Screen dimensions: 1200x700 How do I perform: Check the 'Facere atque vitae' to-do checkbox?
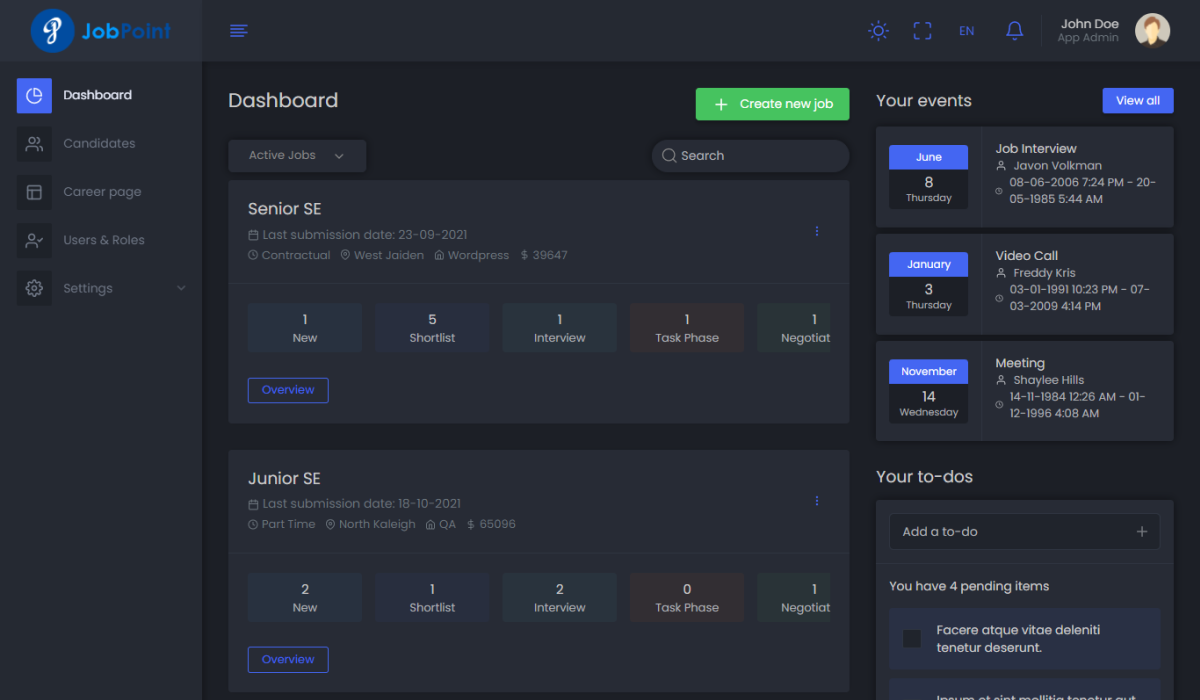coord(912,639)
